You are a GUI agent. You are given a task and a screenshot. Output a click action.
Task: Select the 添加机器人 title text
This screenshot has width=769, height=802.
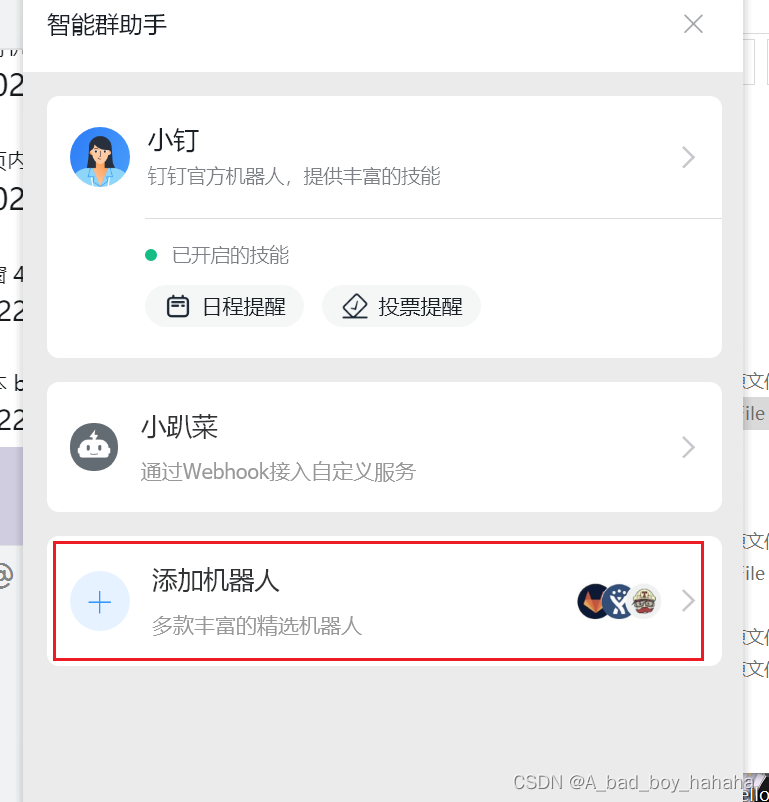[x=215, y=580]
